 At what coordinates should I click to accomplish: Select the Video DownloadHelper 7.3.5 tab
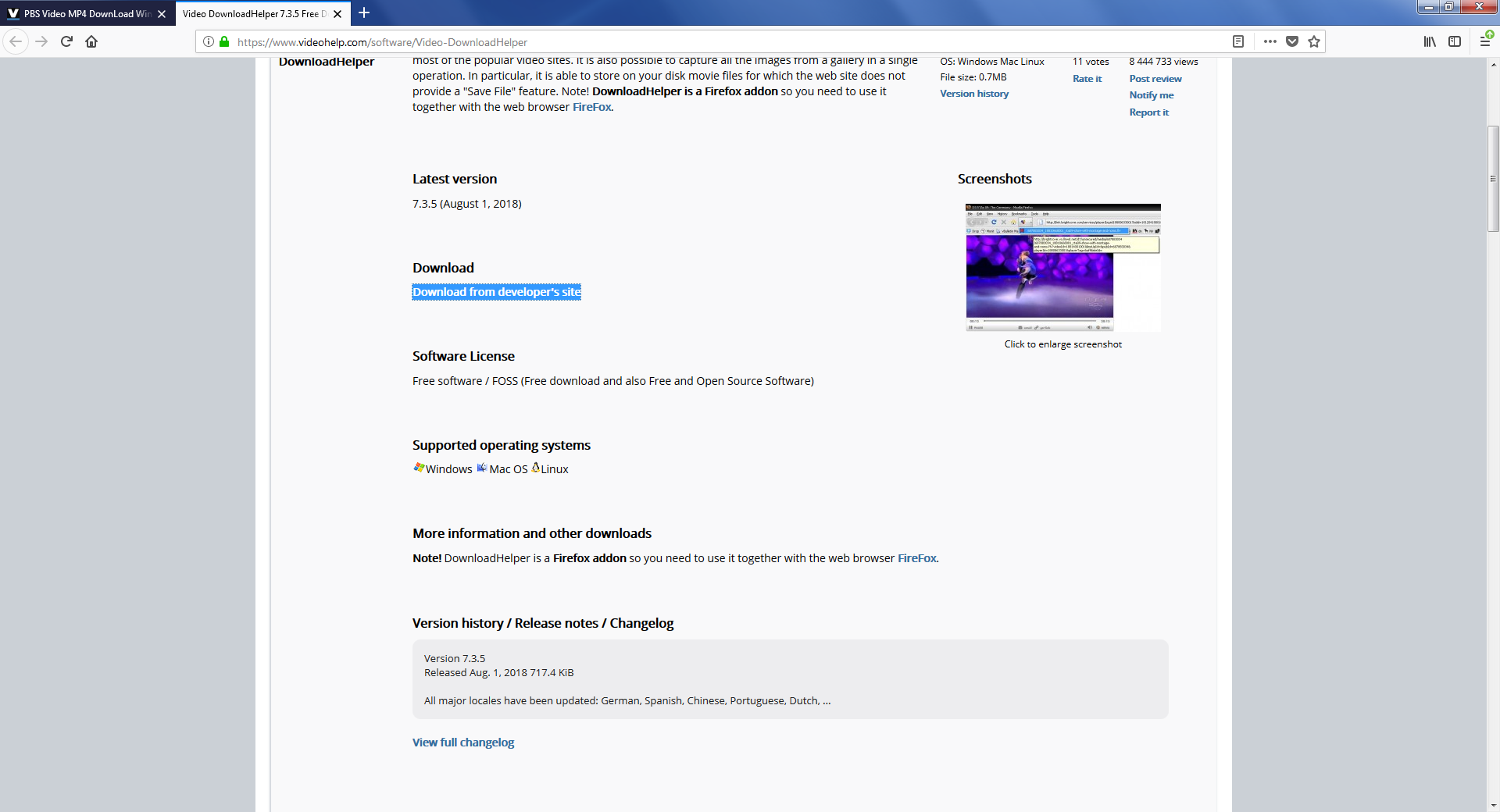click(x=254, y=14)
